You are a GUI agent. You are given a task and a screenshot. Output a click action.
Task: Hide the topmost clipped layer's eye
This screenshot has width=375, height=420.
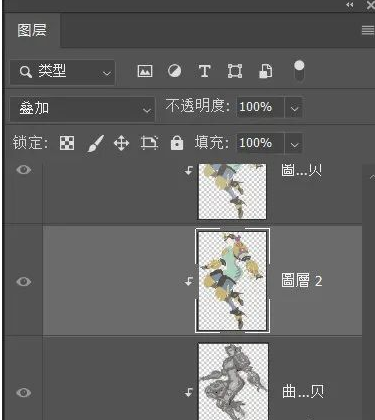(x=23, y=170)
